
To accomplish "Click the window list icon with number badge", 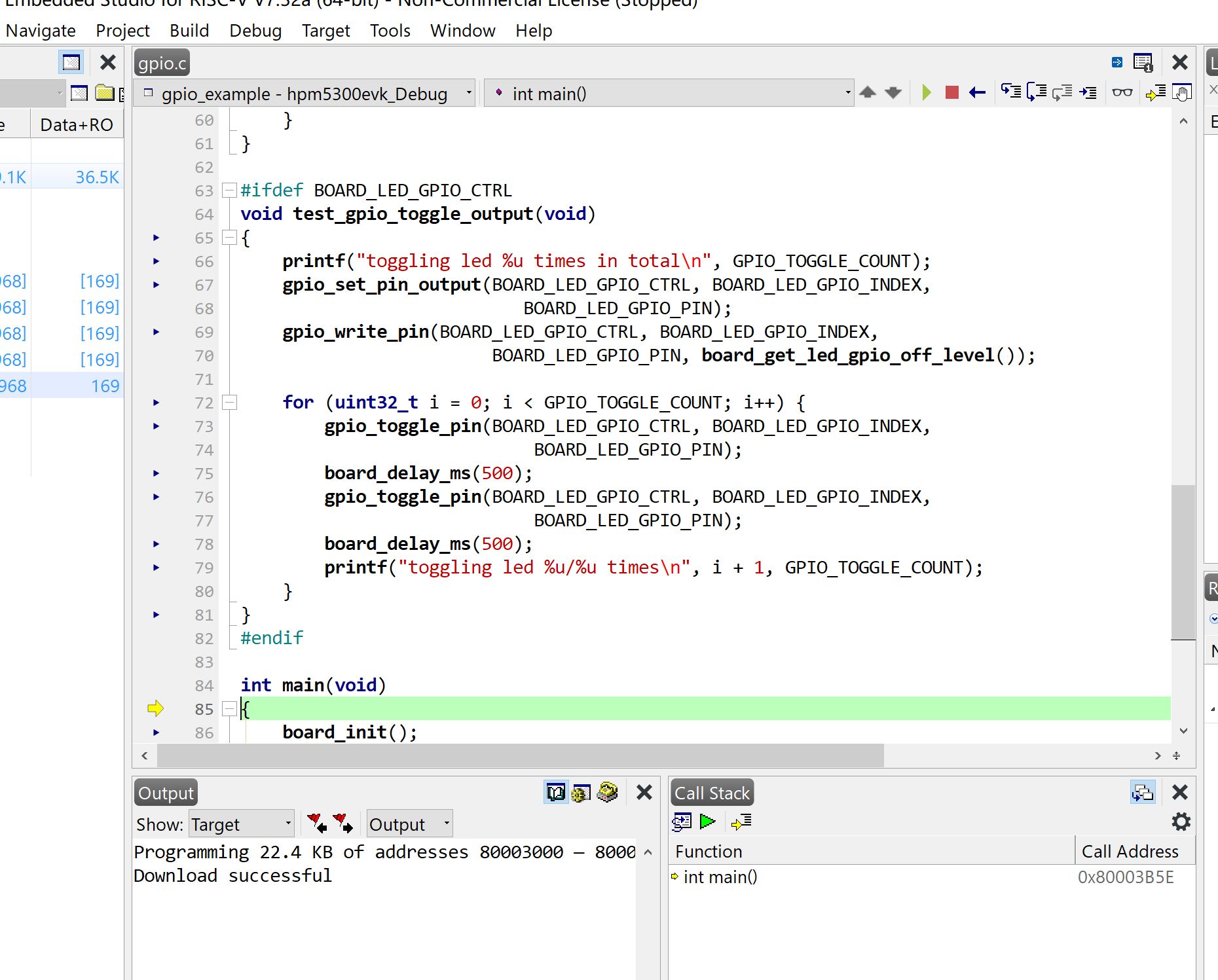I will [1143, 62].
